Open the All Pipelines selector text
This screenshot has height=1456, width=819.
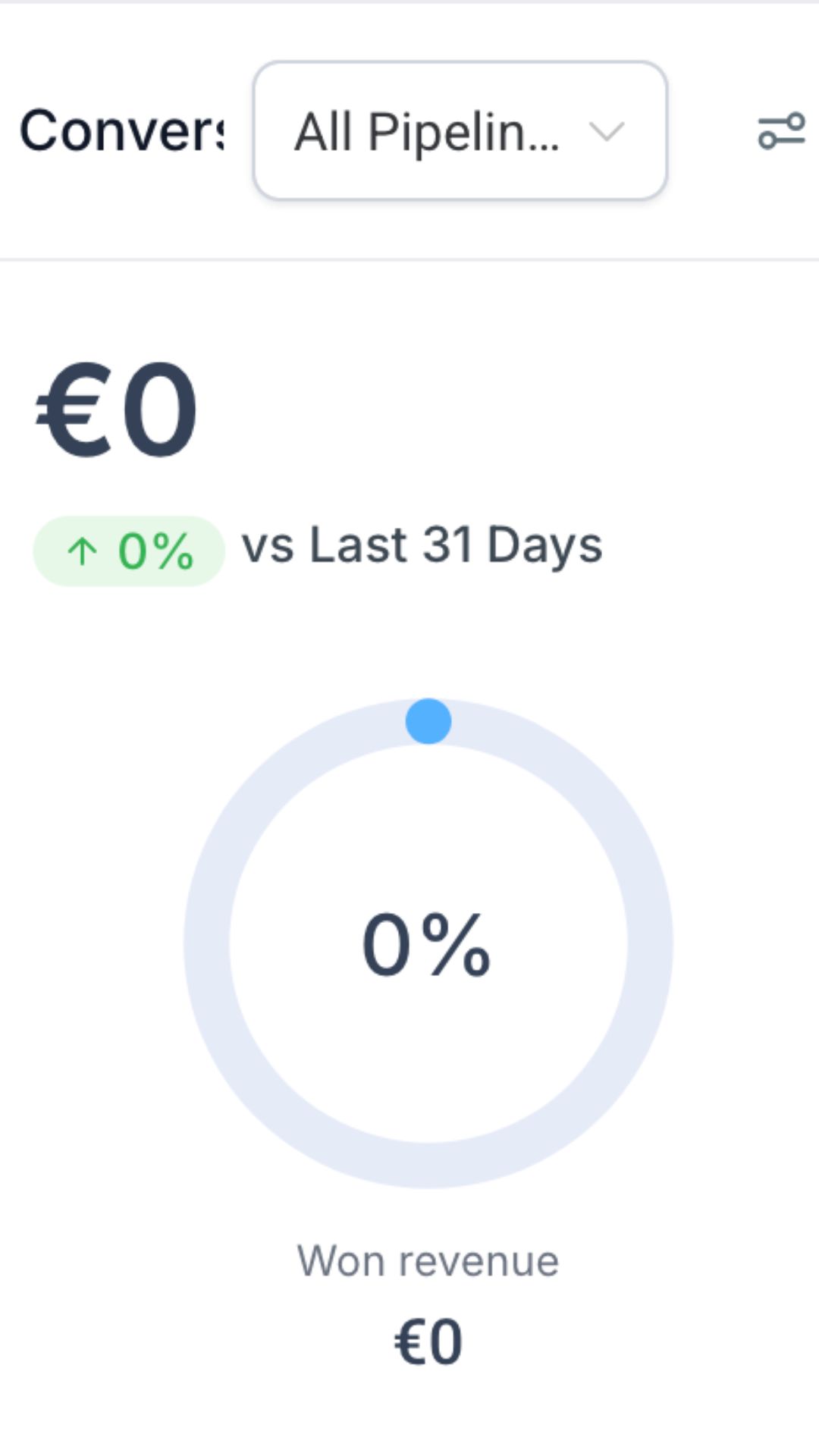tap(426, 132)
